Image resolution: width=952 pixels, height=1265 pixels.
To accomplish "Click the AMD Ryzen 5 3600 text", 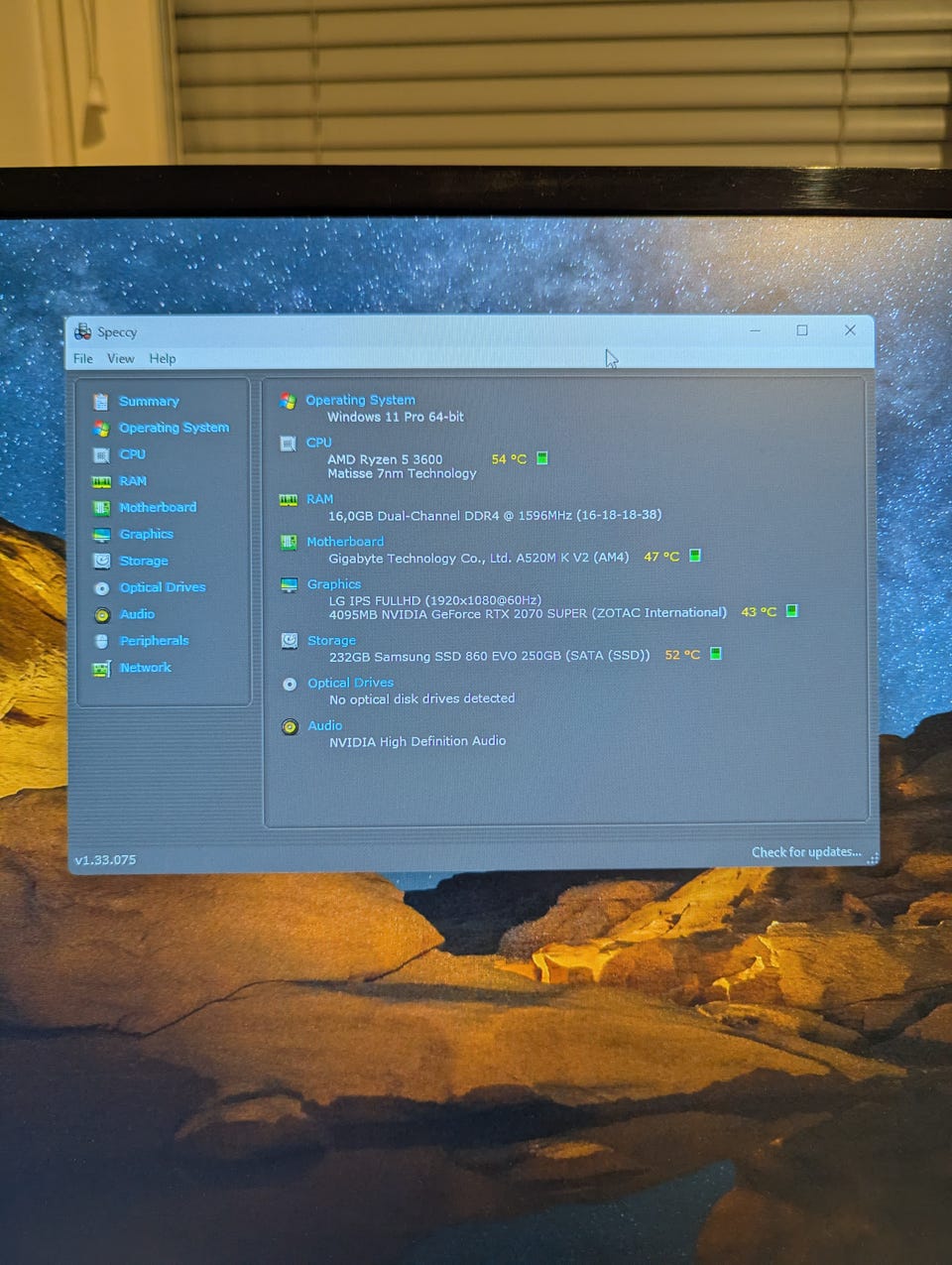I will (x=385, y=459).
